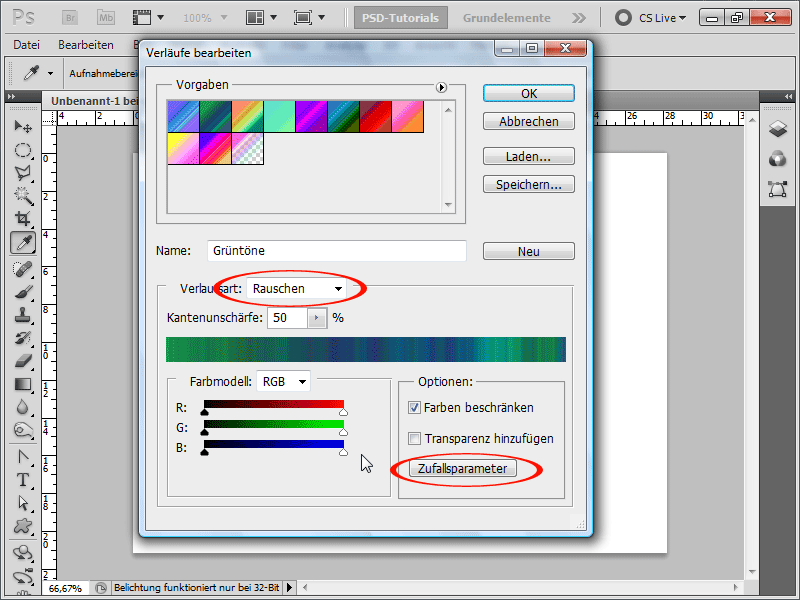Screen dimensions: 800x600
Task: Choose the red gradient preset
Action: click(376, 117)
